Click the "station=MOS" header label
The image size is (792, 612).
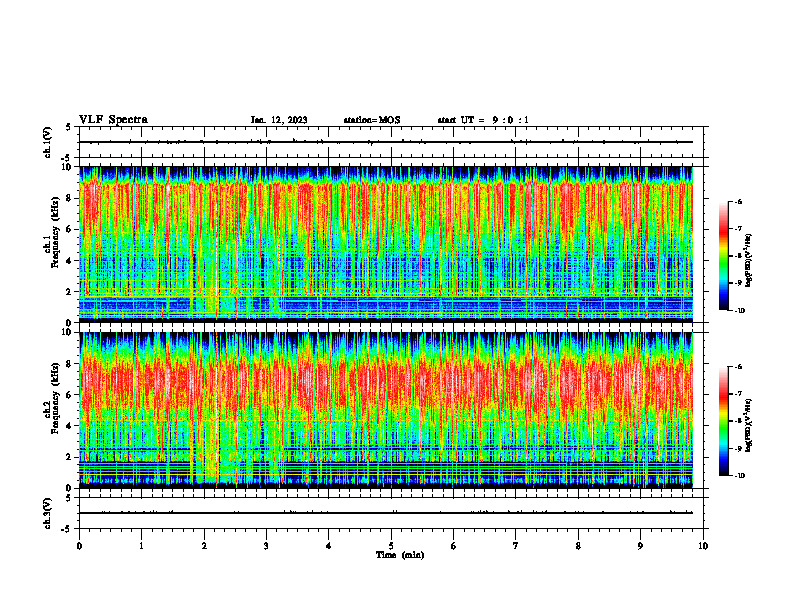372,120
